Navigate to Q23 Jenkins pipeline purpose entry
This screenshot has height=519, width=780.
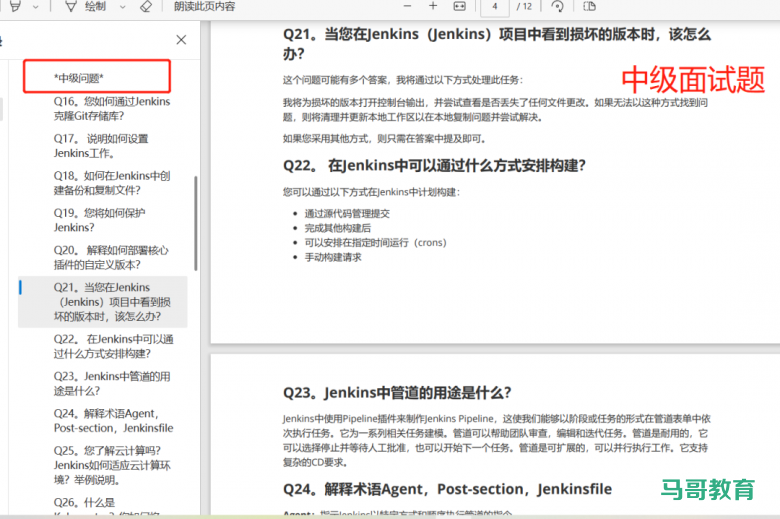coord(112,383)
